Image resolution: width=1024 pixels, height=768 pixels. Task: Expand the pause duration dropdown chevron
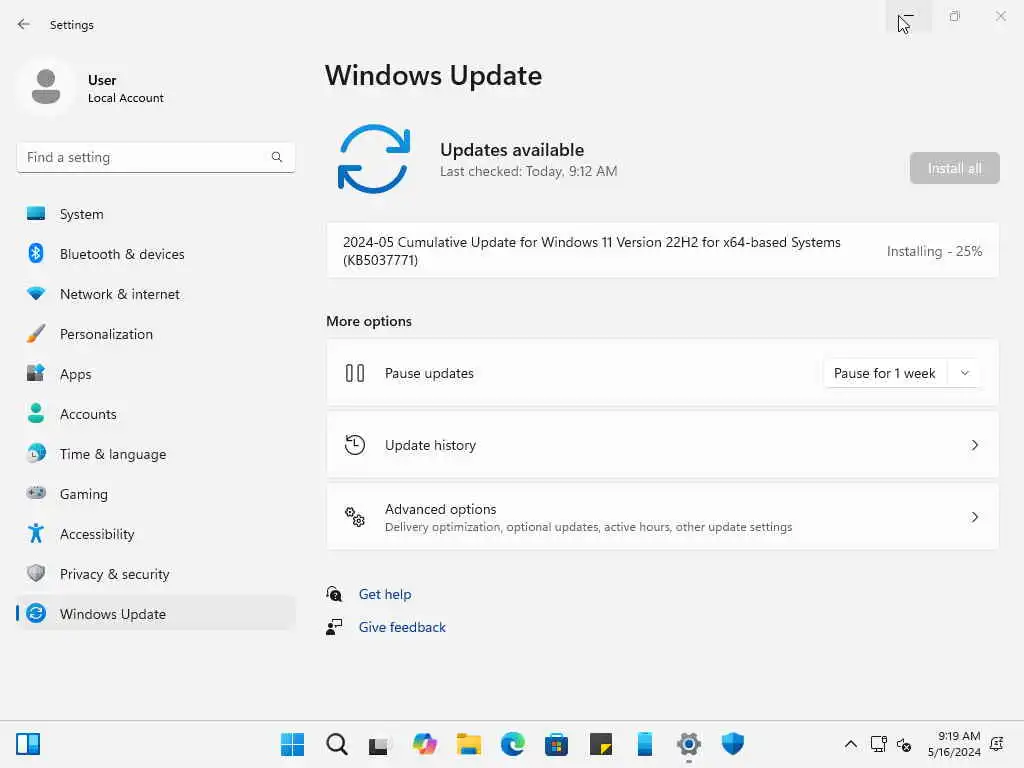pyautogui.click(x=965, y=374)
